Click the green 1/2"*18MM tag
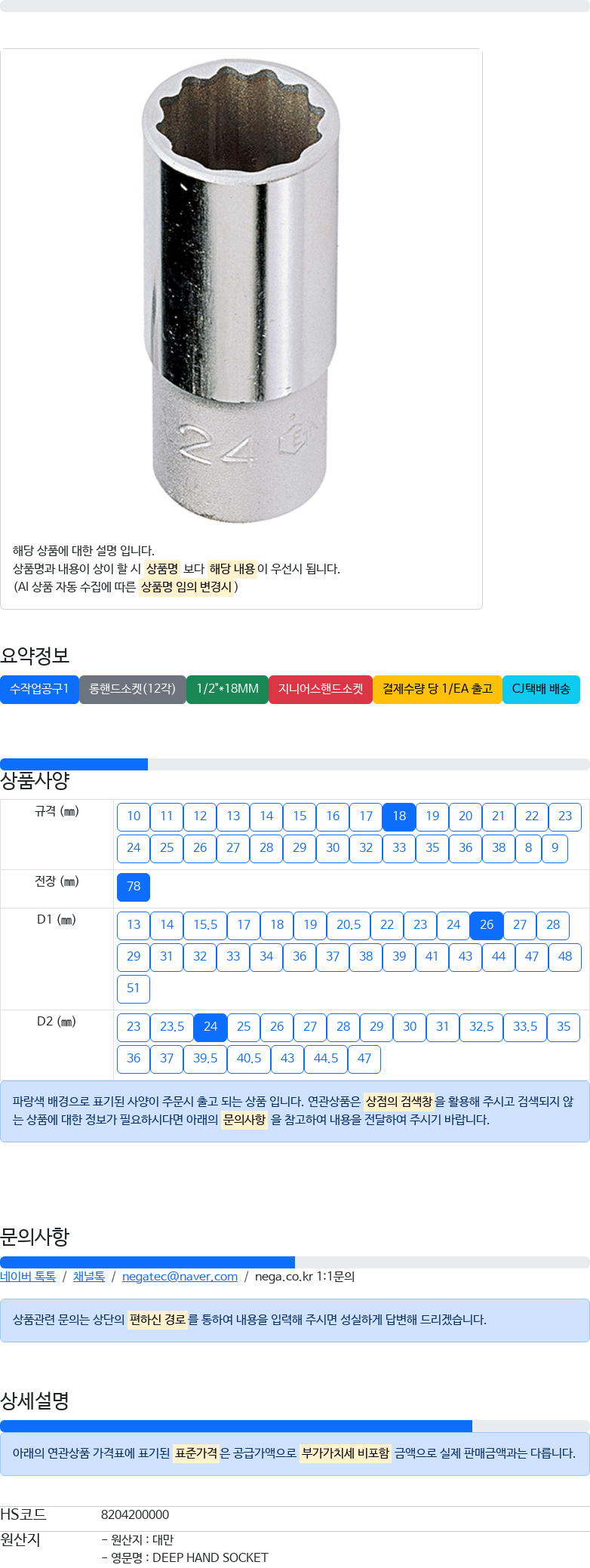 227,689
